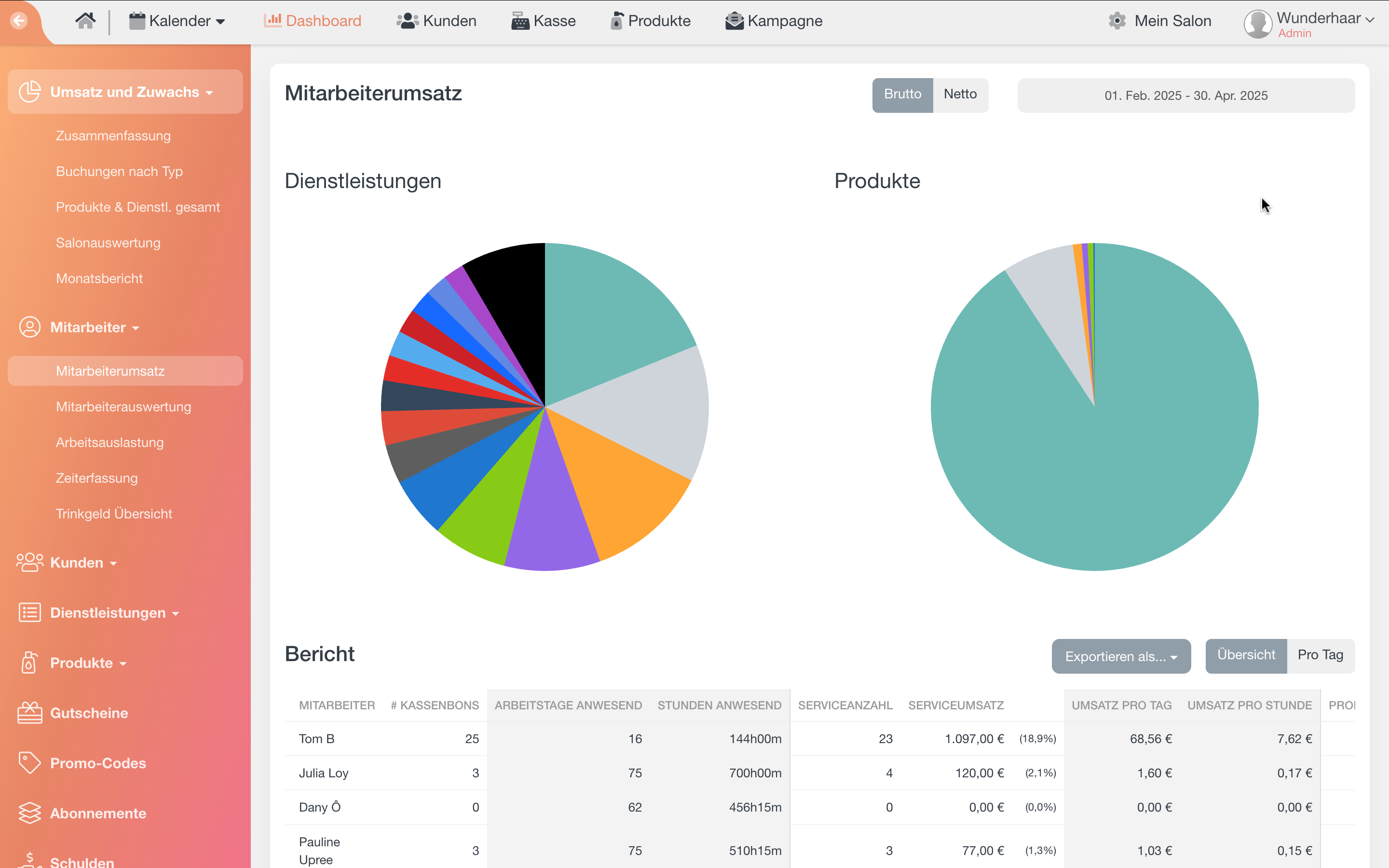Click the Kasse cash register icon
This screenshot has width=1389, height=868.
tap(520, 21)
